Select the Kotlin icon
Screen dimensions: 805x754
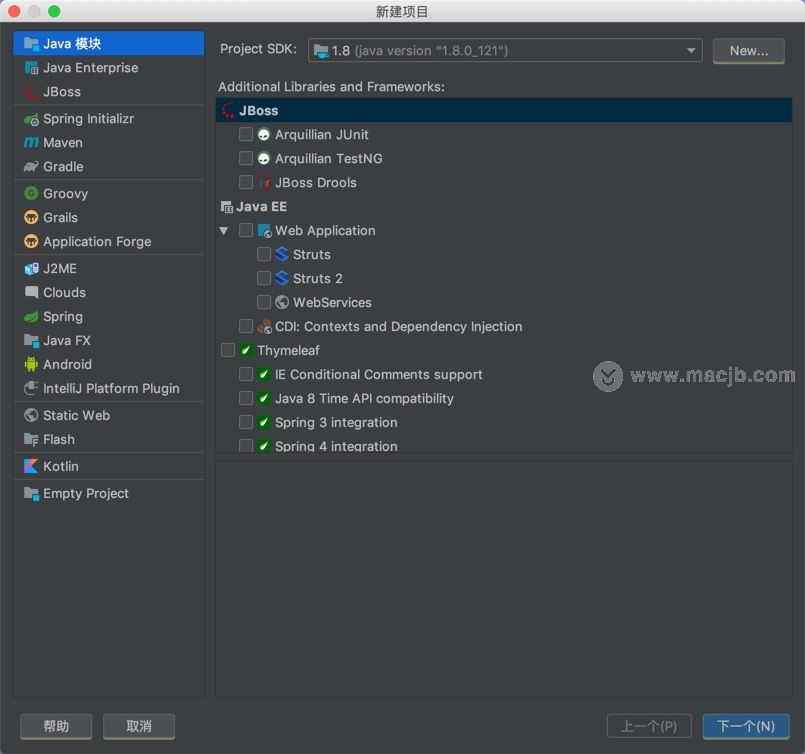click(31, 466)
